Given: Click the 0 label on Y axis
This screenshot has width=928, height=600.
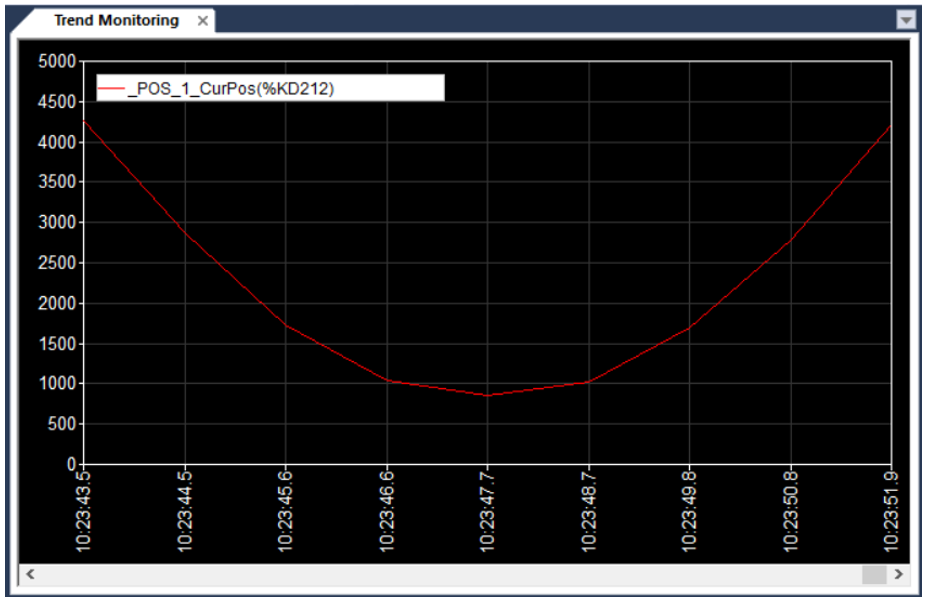Looking at the screenshot, I should [x=72, y=464].
